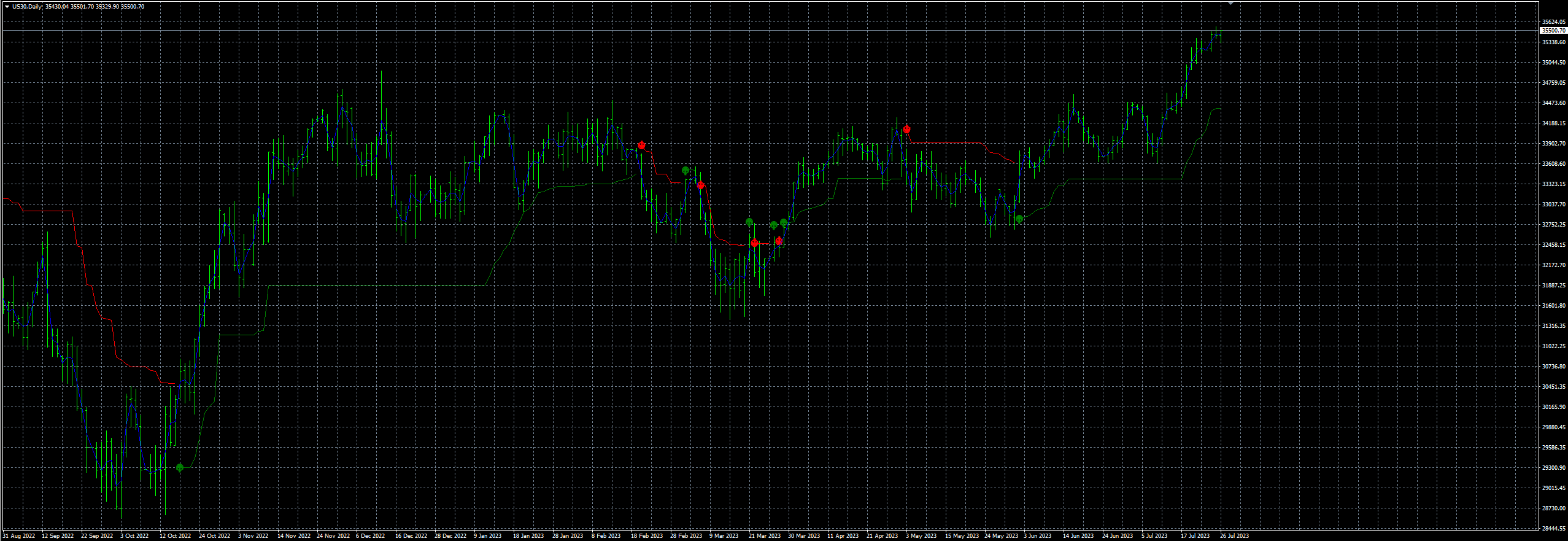This screenshot has width=1568, height=541.
Task: Click the 28444.55 price scale label
Action: tap(1554, 529)
